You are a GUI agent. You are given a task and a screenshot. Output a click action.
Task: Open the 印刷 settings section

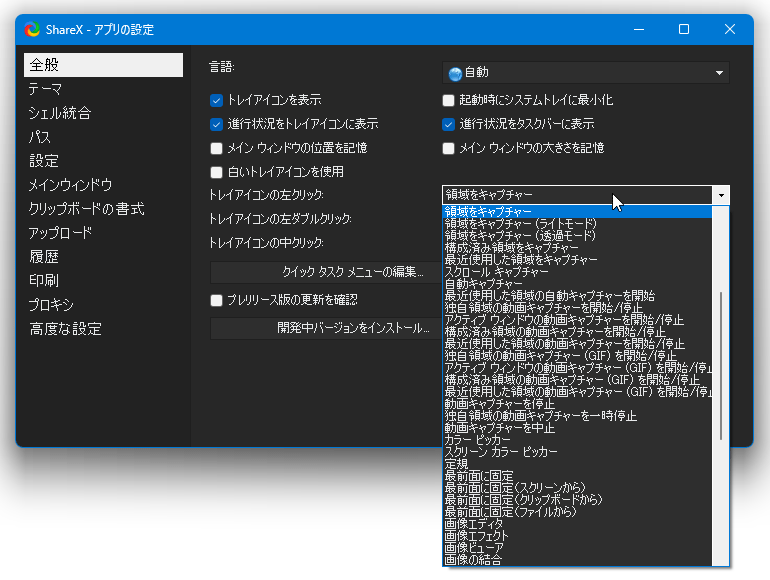[44, 280]
